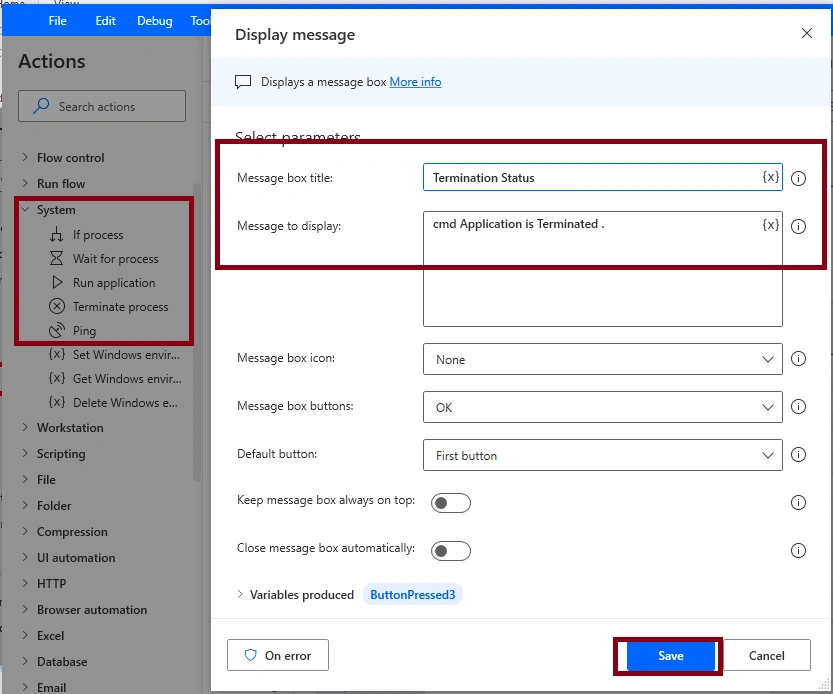The width and height of the screenshot is (833, 694).
Task: Open the Debug menu
Action: coord(155,21)
